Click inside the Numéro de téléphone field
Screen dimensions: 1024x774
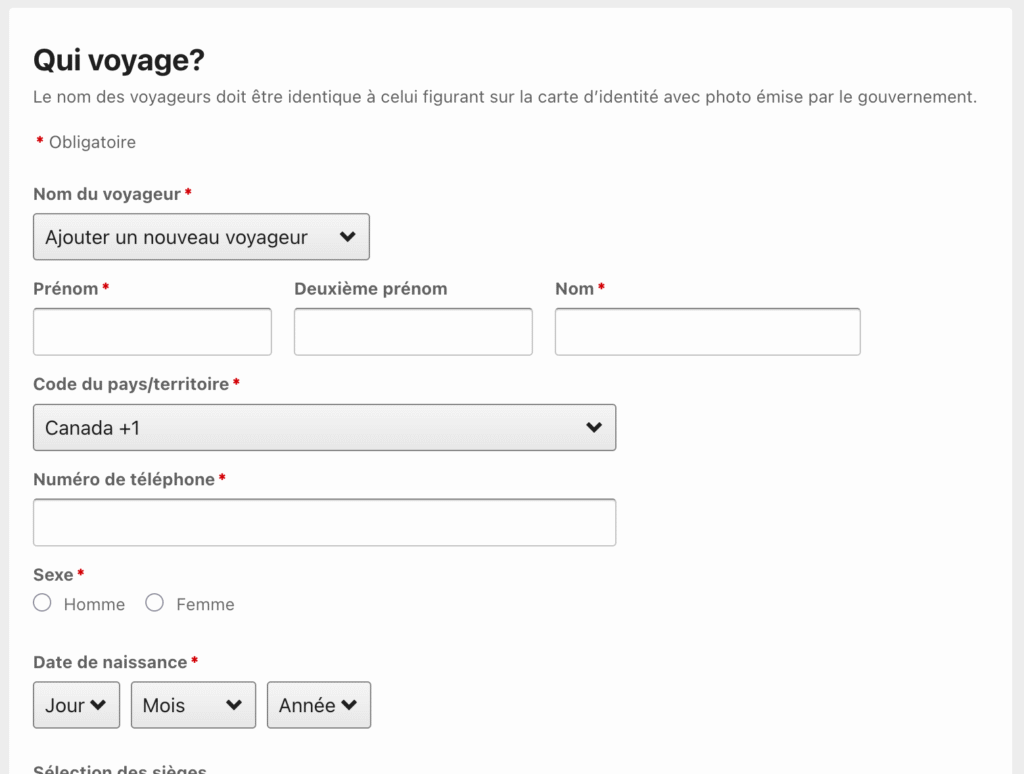324,522
